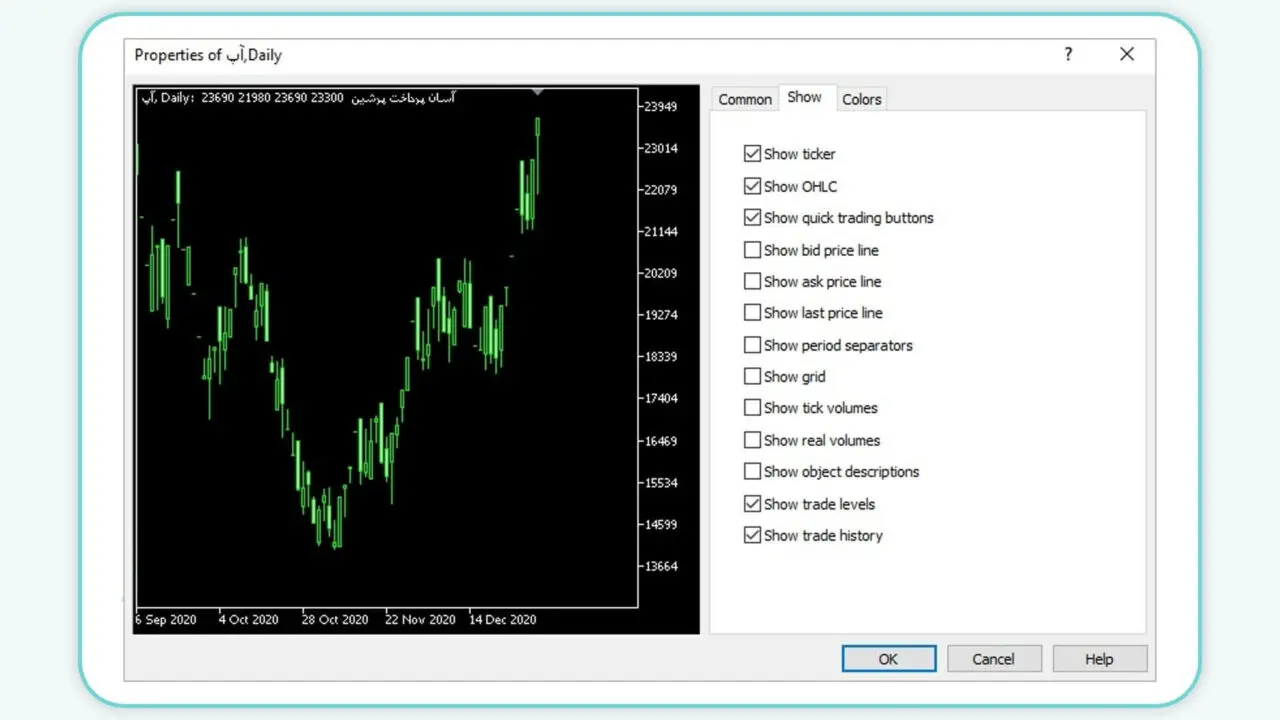1280x720 pixels.
Task: Enable Show bid price line
Action: [752, 250]
